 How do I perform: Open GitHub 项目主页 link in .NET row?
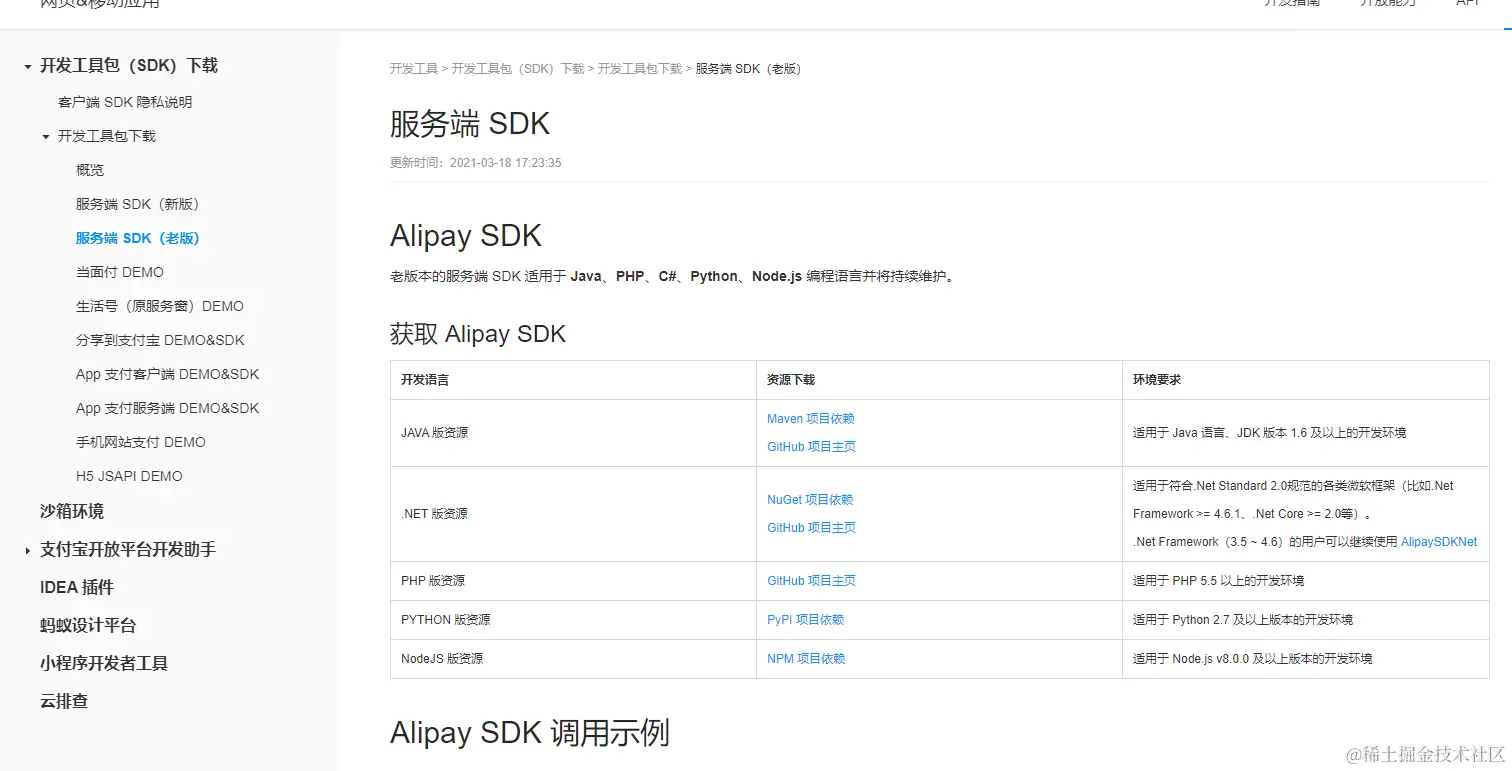(x=811, y=528)
